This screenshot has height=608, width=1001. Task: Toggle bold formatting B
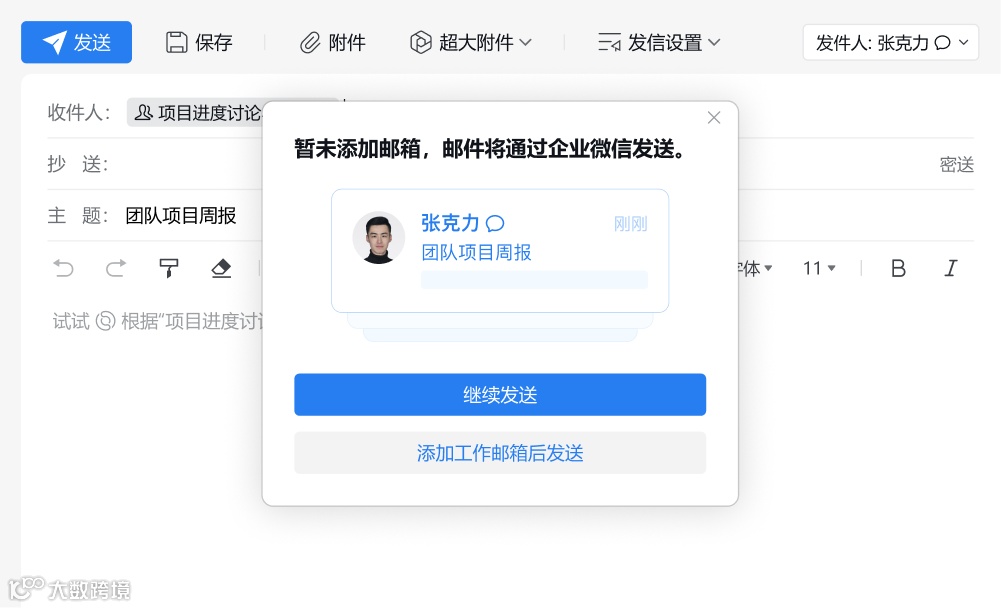click(898, 268)
